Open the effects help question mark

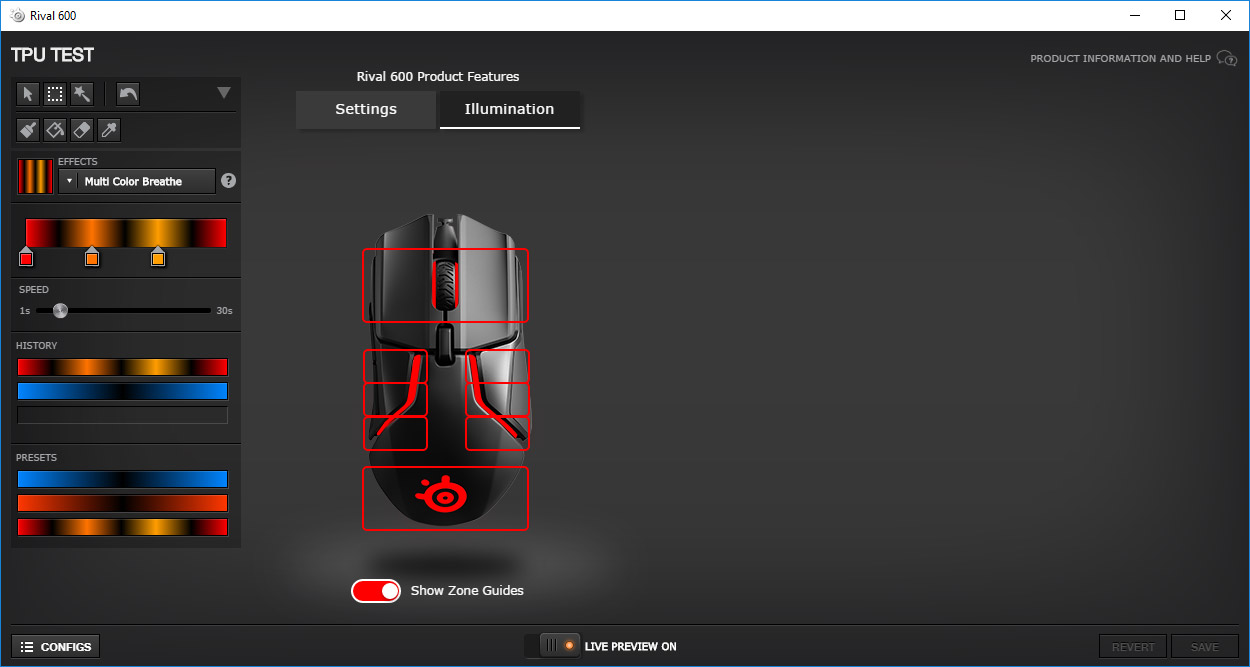(229, 181)
